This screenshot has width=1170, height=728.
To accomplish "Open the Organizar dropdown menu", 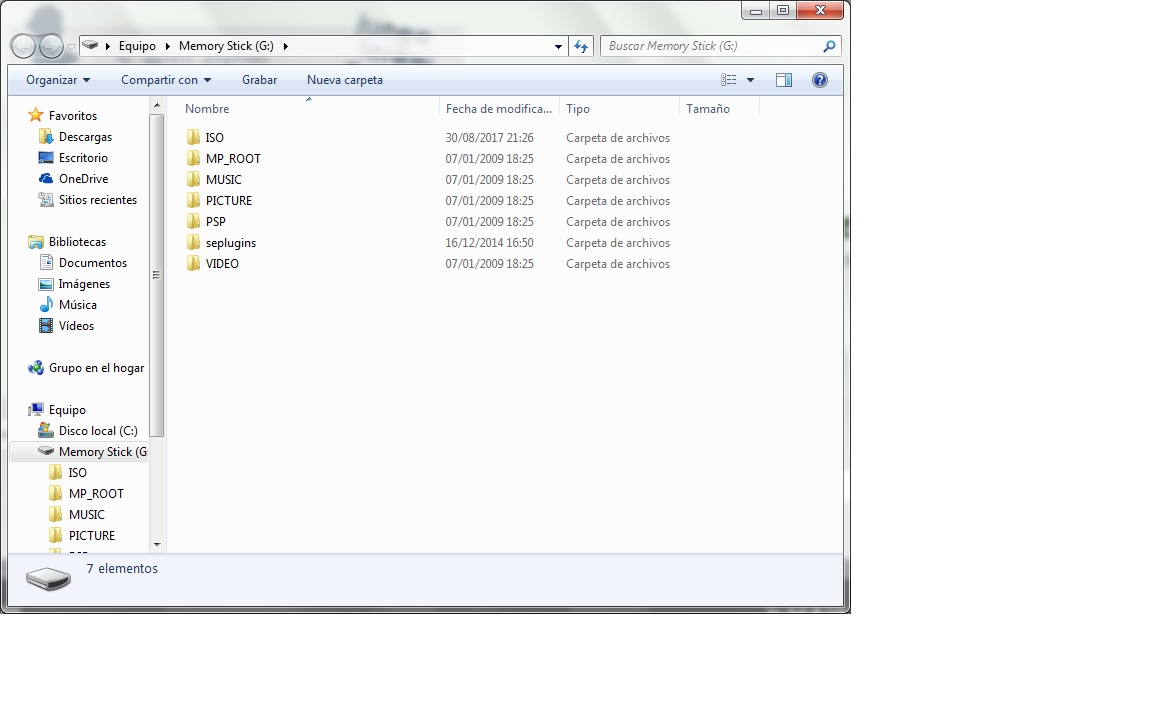I will pos(57,80).
